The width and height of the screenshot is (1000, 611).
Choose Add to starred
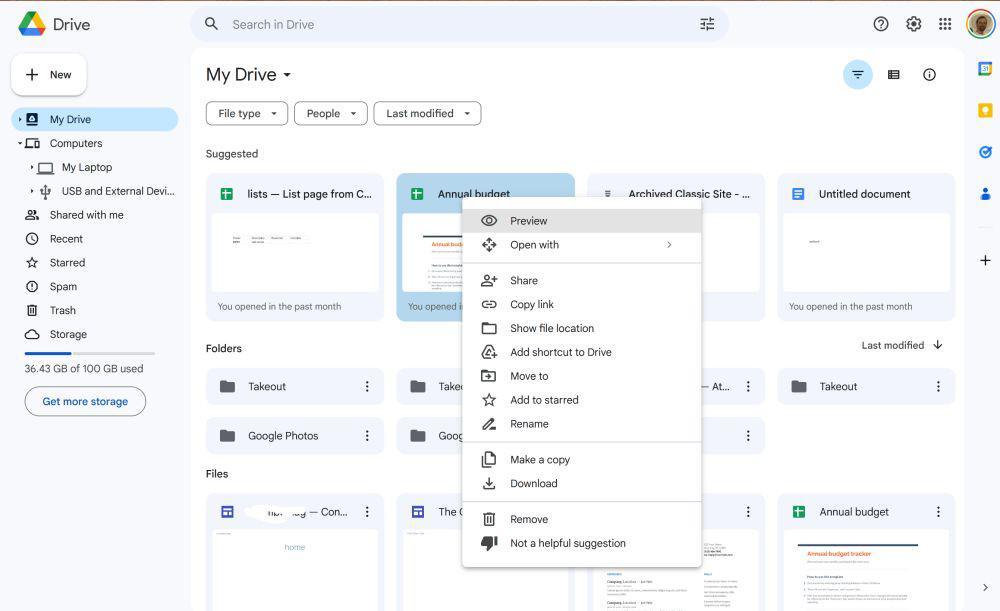(582, 400)
